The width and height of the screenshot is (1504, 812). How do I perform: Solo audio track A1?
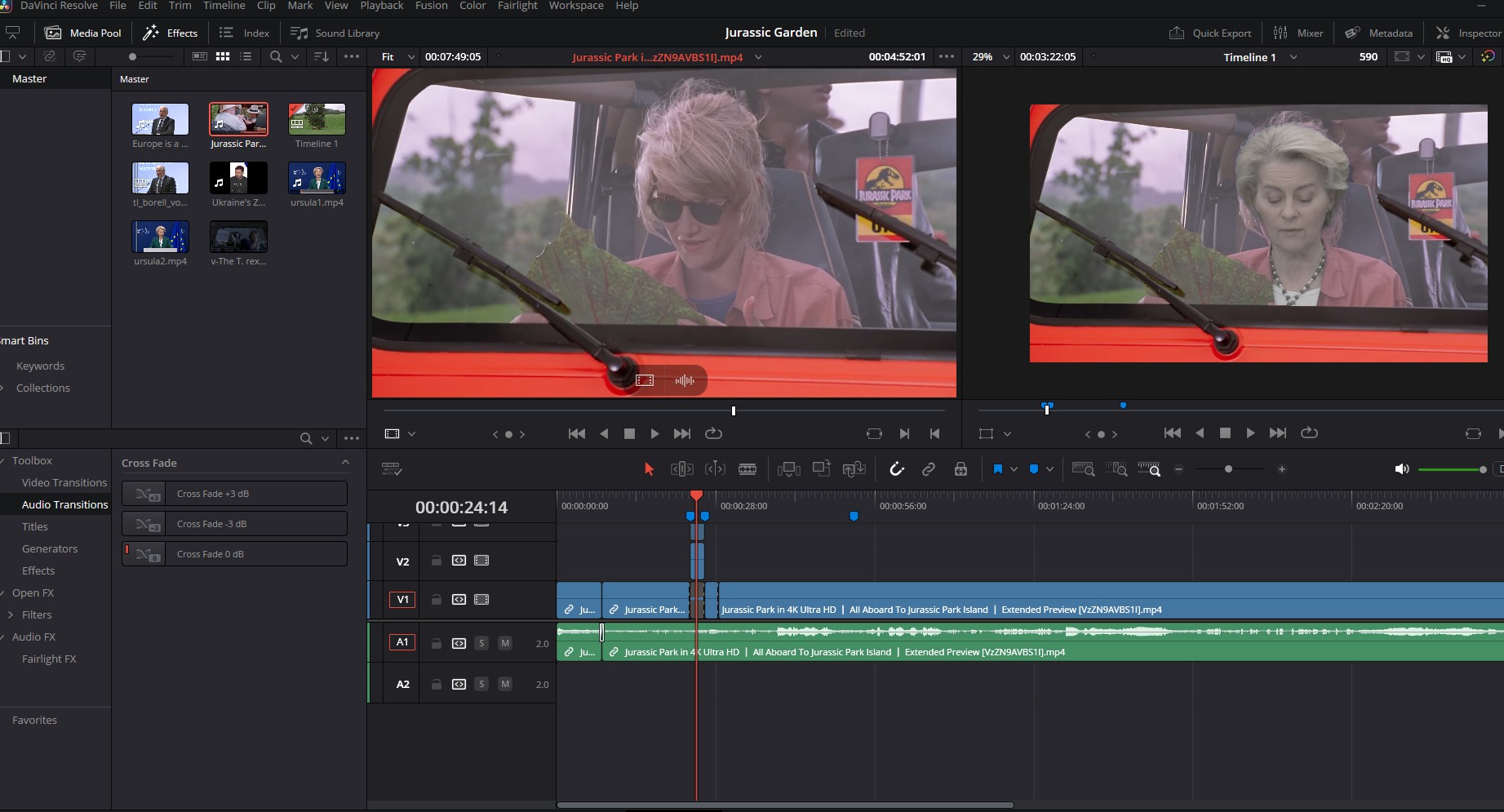tap(481, 643)
